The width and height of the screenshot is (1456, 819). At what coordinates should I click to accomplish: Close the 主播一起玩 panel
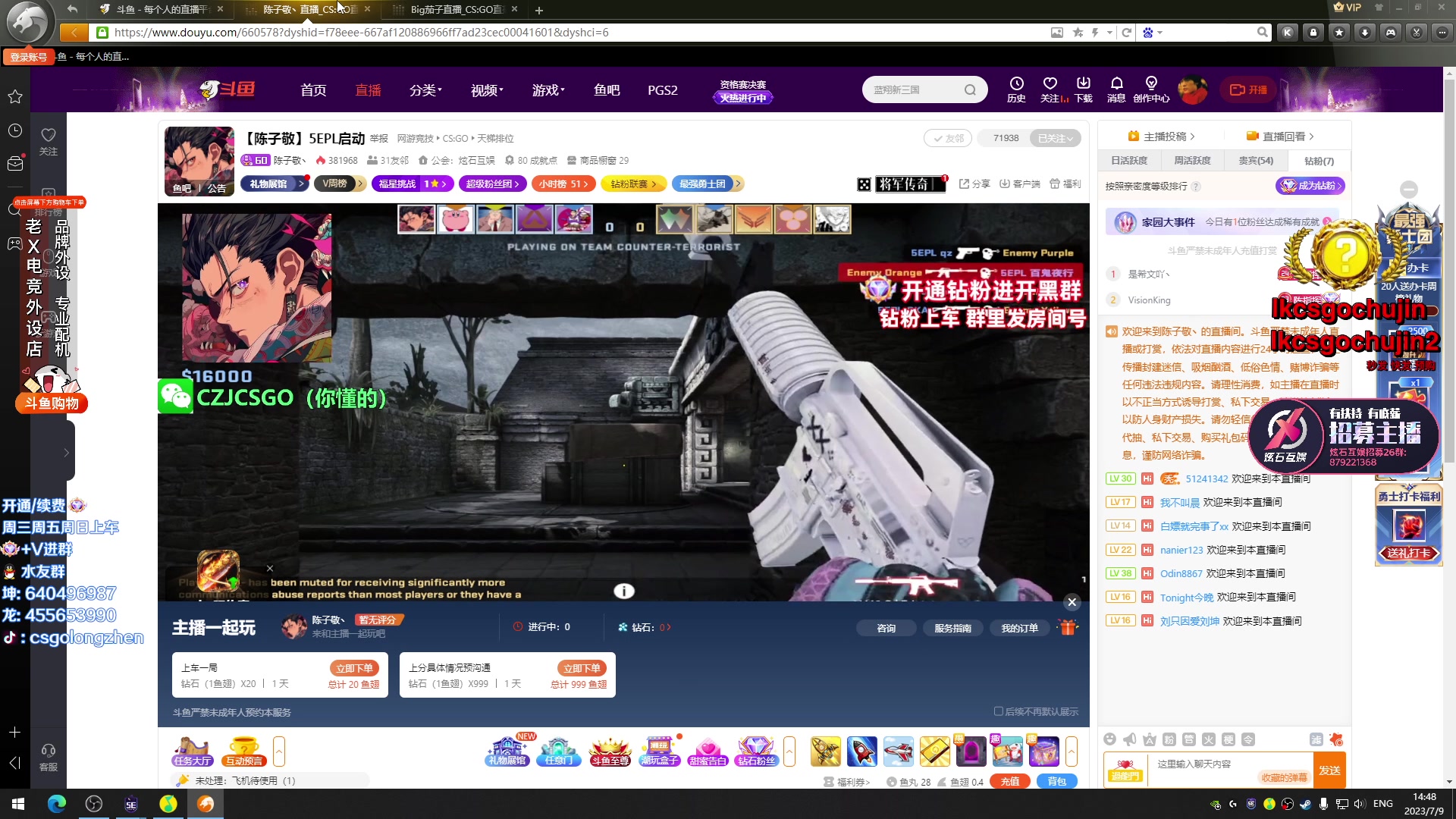point(1072,602)
